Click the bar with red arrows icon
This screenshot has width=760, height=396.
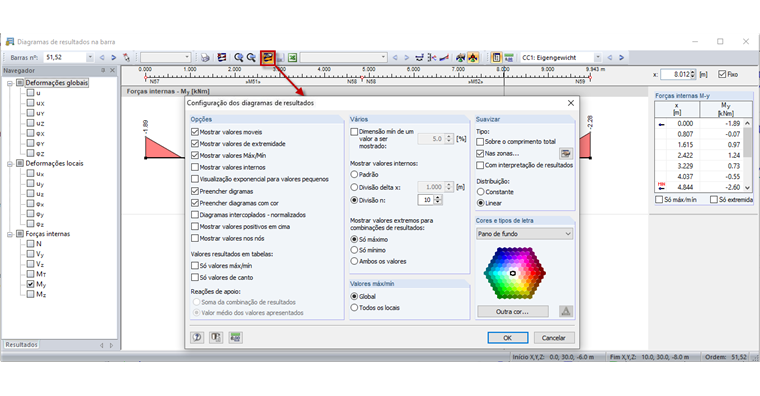coord(431,58)
